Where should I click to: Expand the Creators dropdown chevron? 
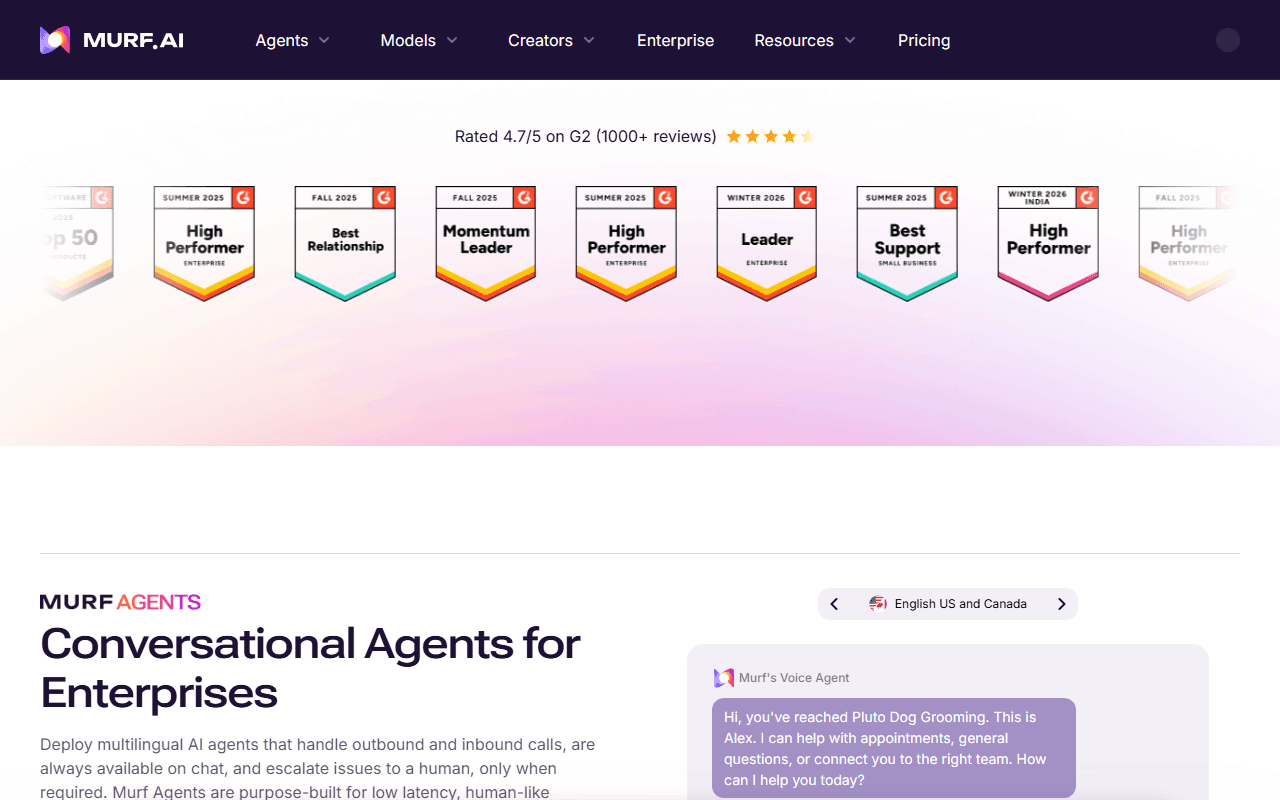coord(589,41)
